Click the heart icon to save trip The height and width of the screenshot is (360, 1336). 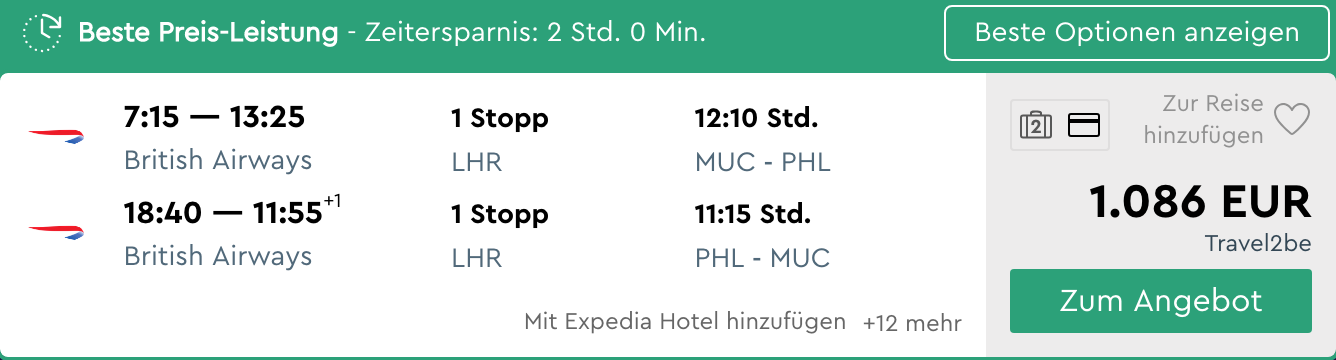pyautogui.click(x=1291, y=120)
